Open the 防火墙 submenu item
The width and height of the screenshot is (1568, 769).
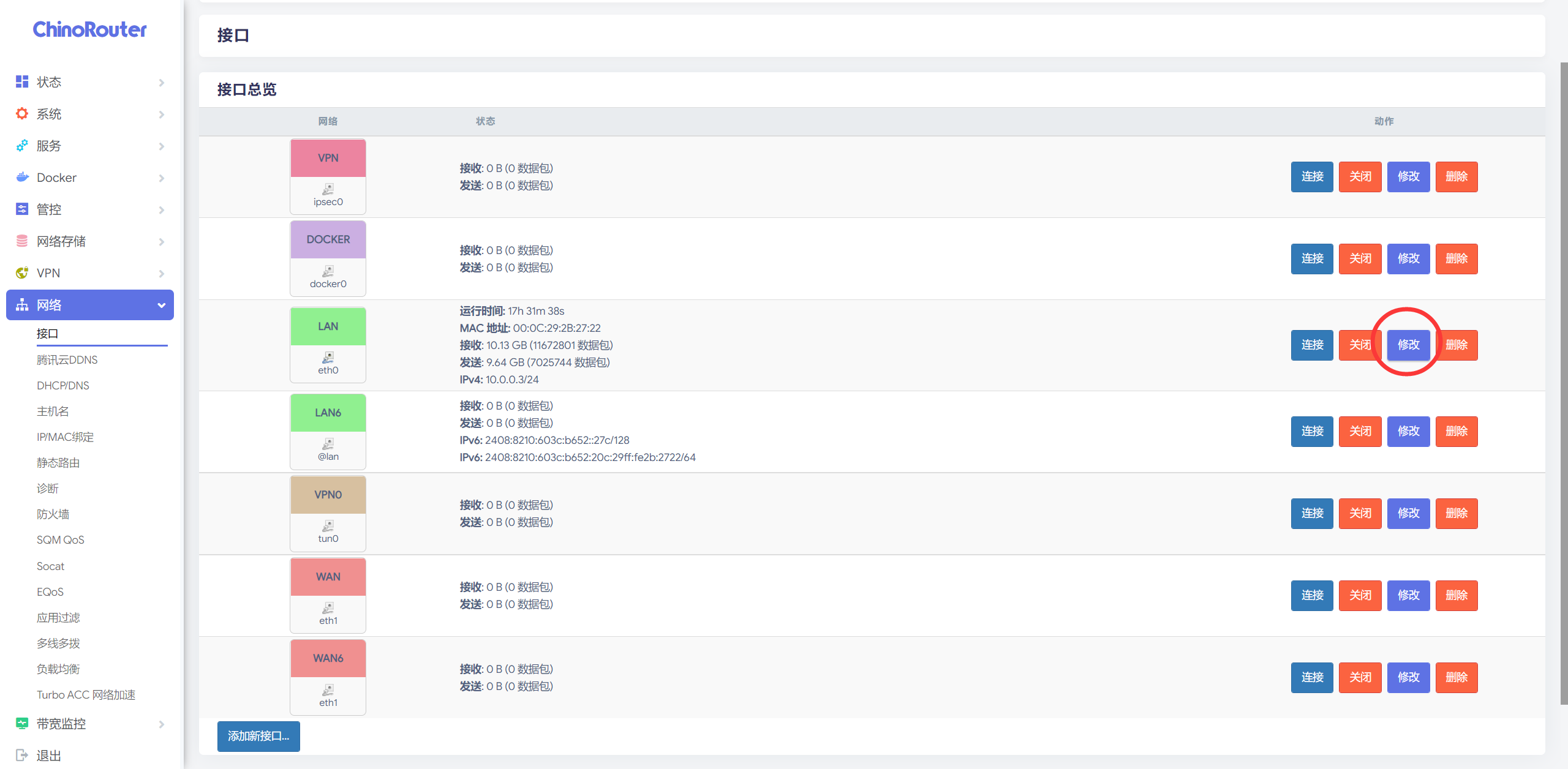(53, 514)
